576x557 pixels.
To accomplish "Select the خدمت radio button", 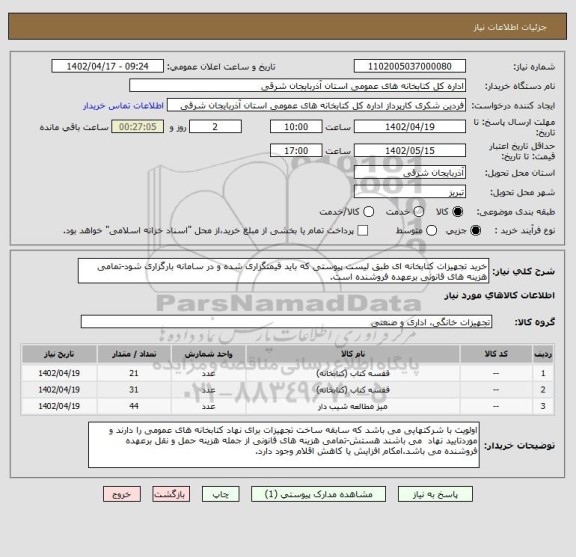I will tap(419, 212).
